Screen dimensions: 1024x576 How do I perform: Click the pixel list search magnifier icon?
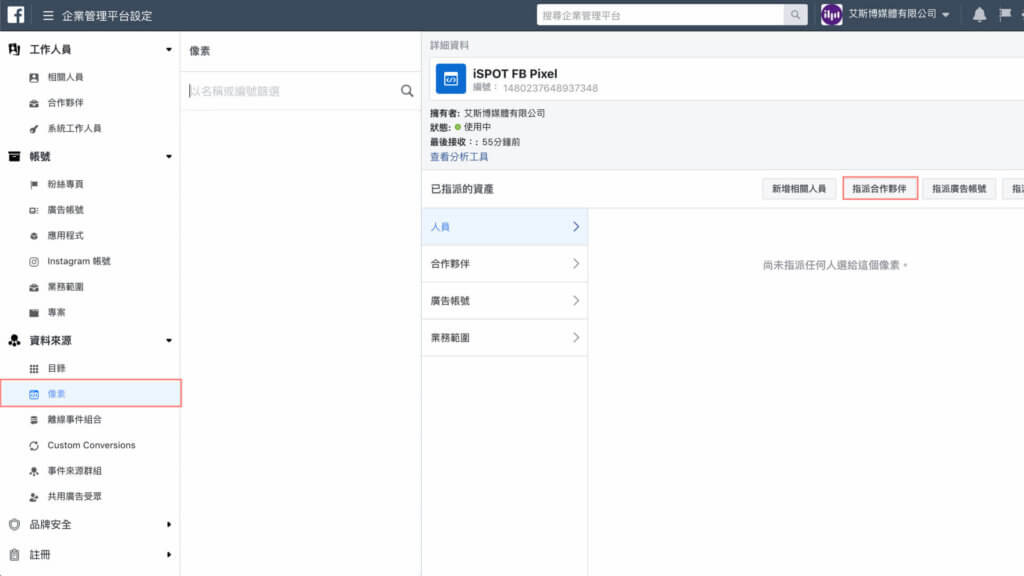[407, 91]
